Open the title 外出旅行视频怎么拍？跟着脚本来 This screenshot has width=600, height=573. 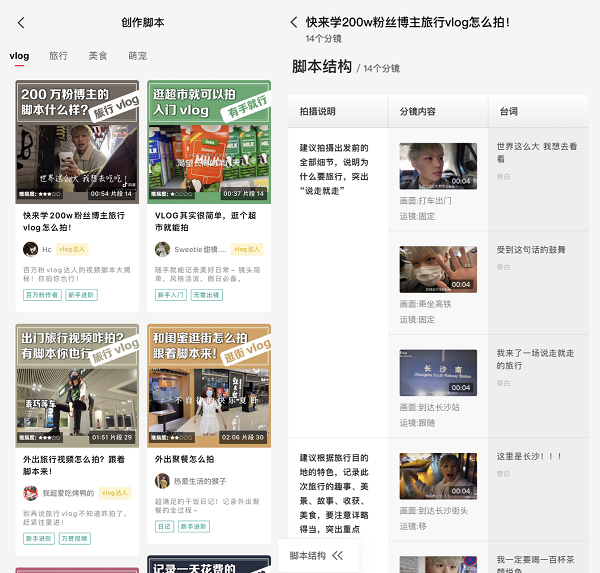point(74,465)
